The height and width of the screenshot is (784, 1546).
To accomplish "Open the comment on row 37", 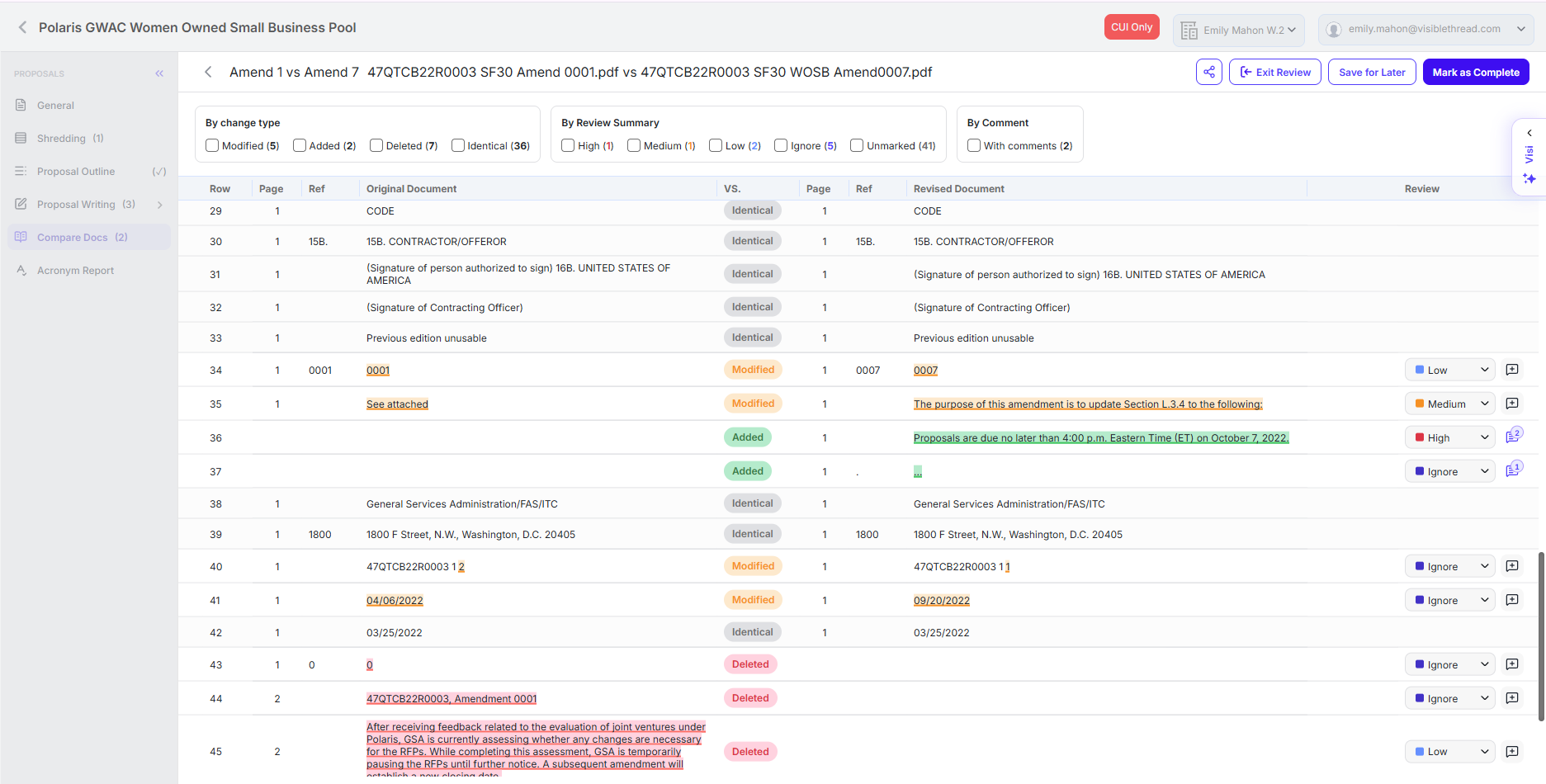I will pos(1514,470).
